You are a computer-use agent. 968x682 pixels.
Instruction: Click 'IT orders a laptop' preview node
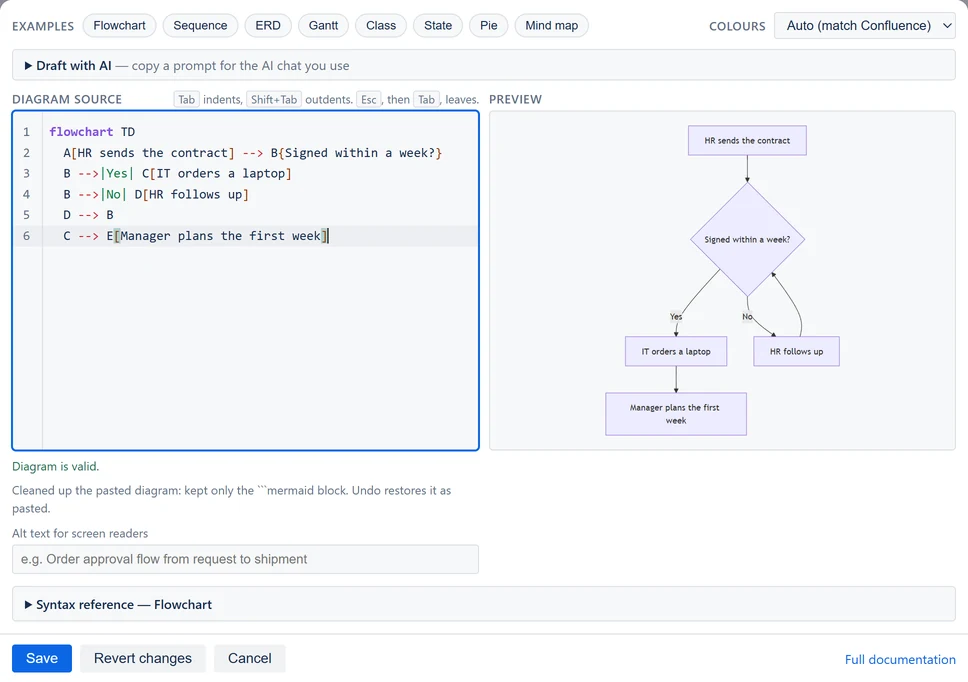(x=676, y=351)
